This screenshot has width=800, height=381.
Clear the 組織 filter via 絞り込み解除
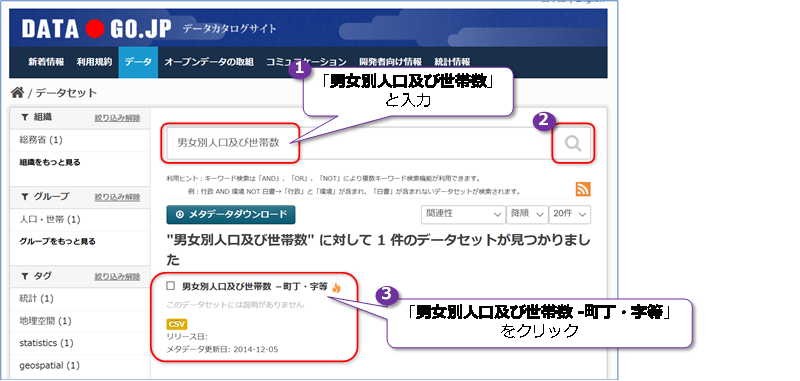[x=117, y=118]
